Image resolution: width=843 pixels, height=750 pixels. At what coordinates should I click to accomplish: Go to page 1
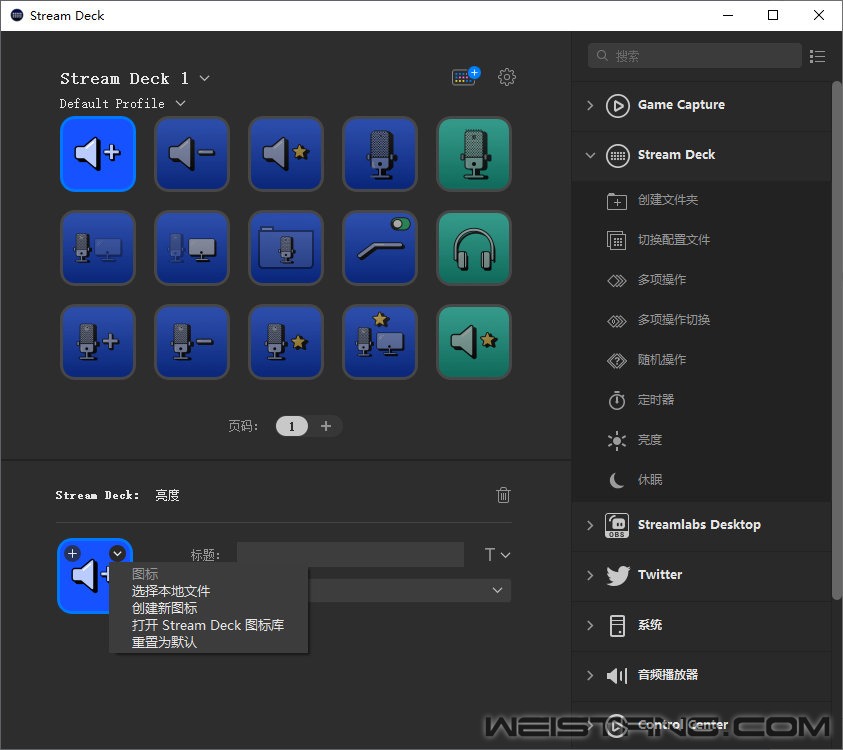(291, 426)
